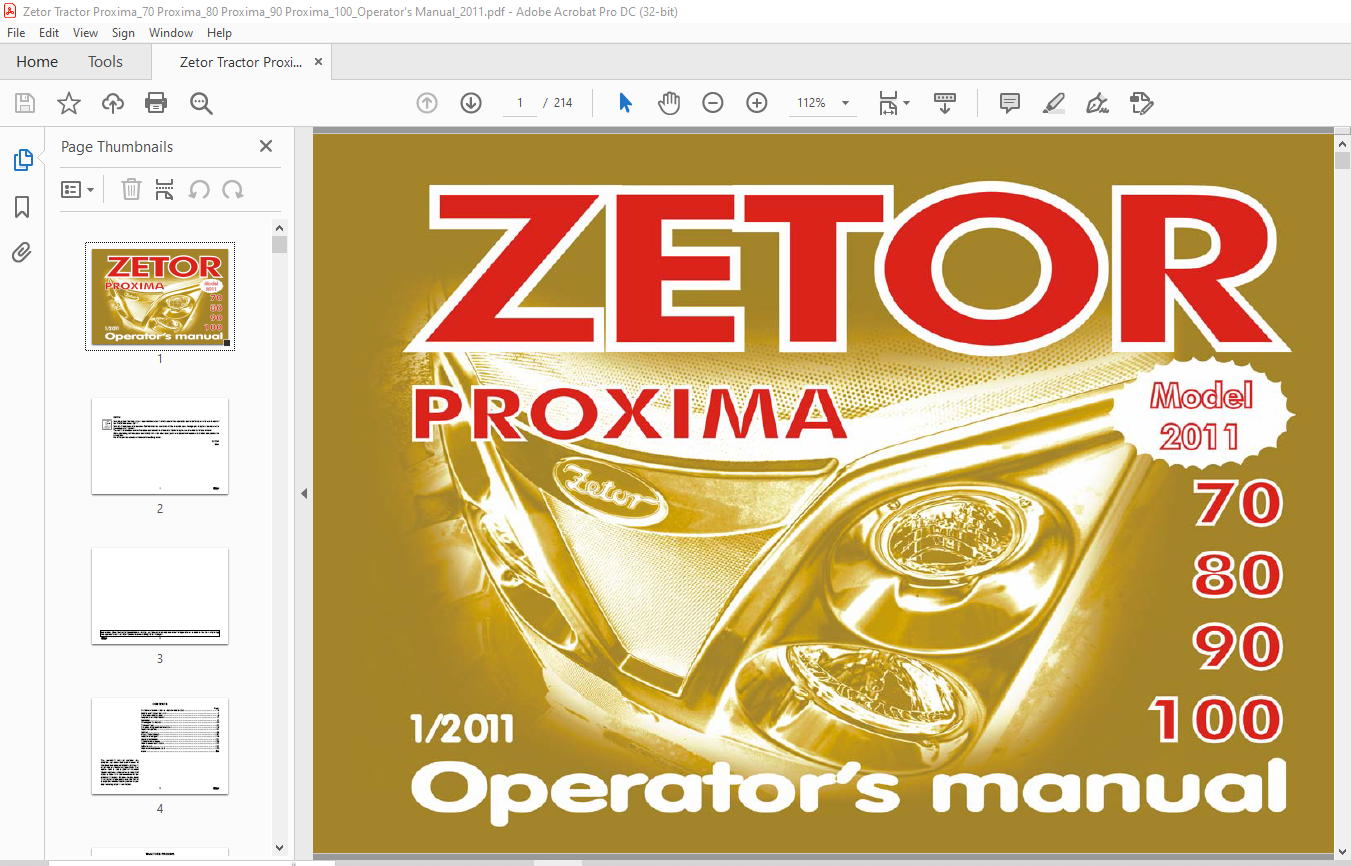
Task: Click the total pages '214' label
Action: coord(563,103)
